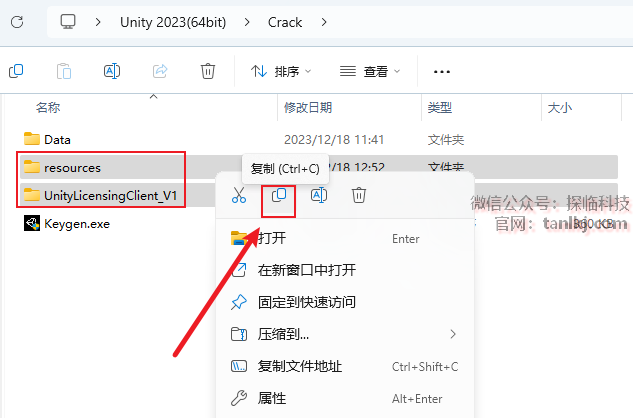Click the highlighted copy icon in context menu

(279, 195)
